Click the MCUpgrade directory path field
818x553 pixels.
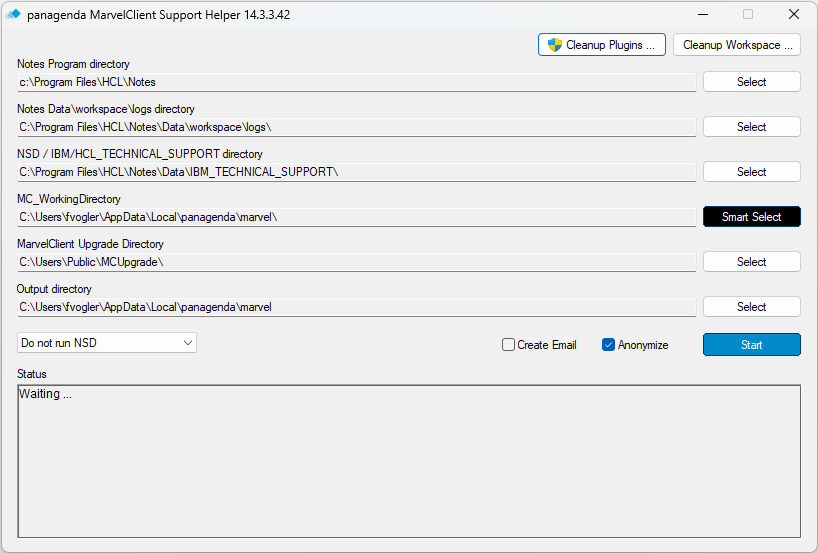coord(357,262)
